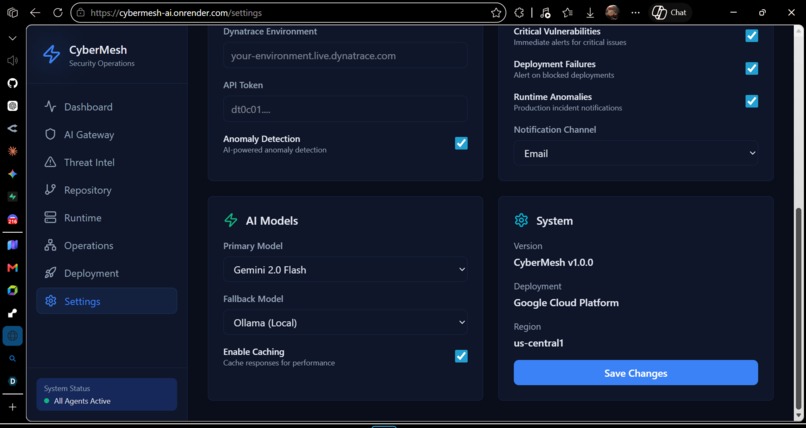
Task: Open GitHub from the browser sidebar
Action: click(13, 83)
